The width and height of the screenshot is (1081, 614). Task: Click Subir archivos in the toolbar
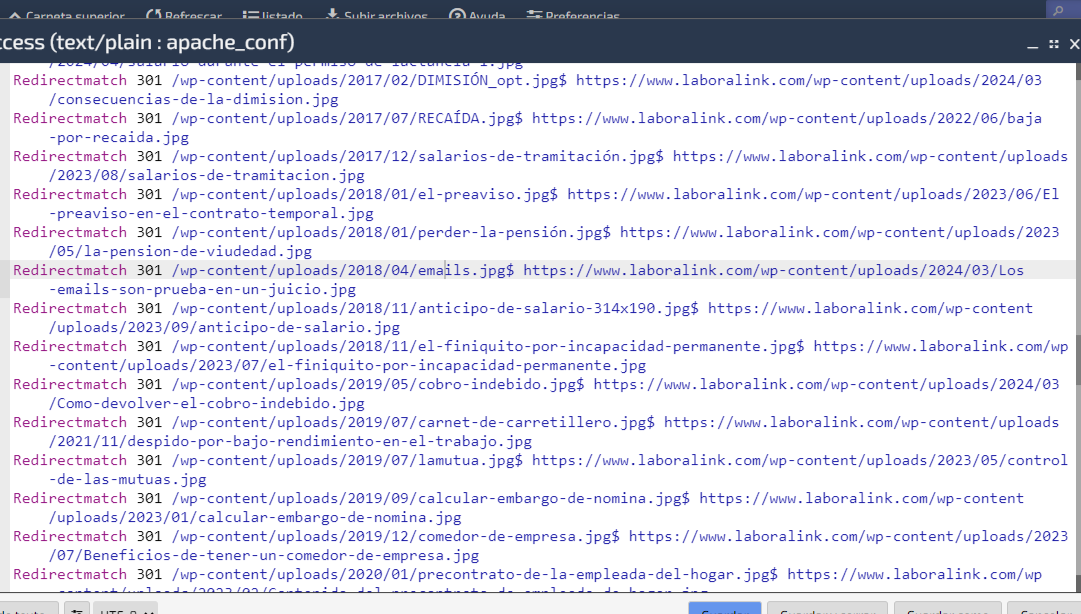(x=376, y=15)
